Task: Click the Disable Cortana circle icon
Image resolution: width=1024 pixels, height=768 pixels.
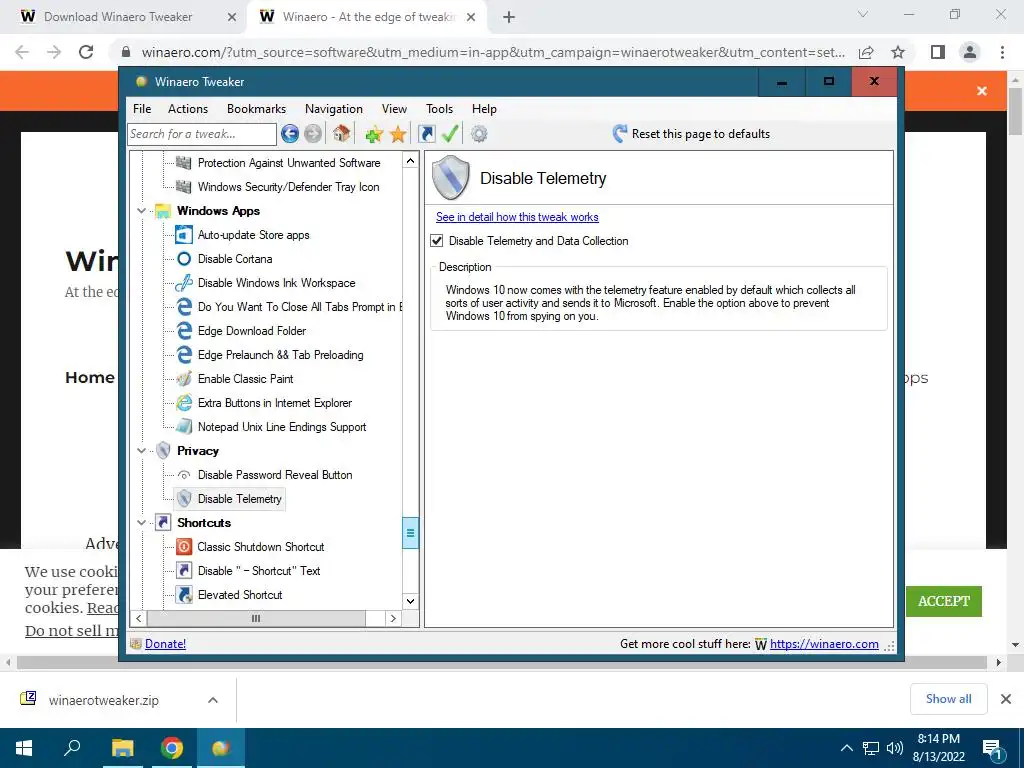Action: point(184,259)
